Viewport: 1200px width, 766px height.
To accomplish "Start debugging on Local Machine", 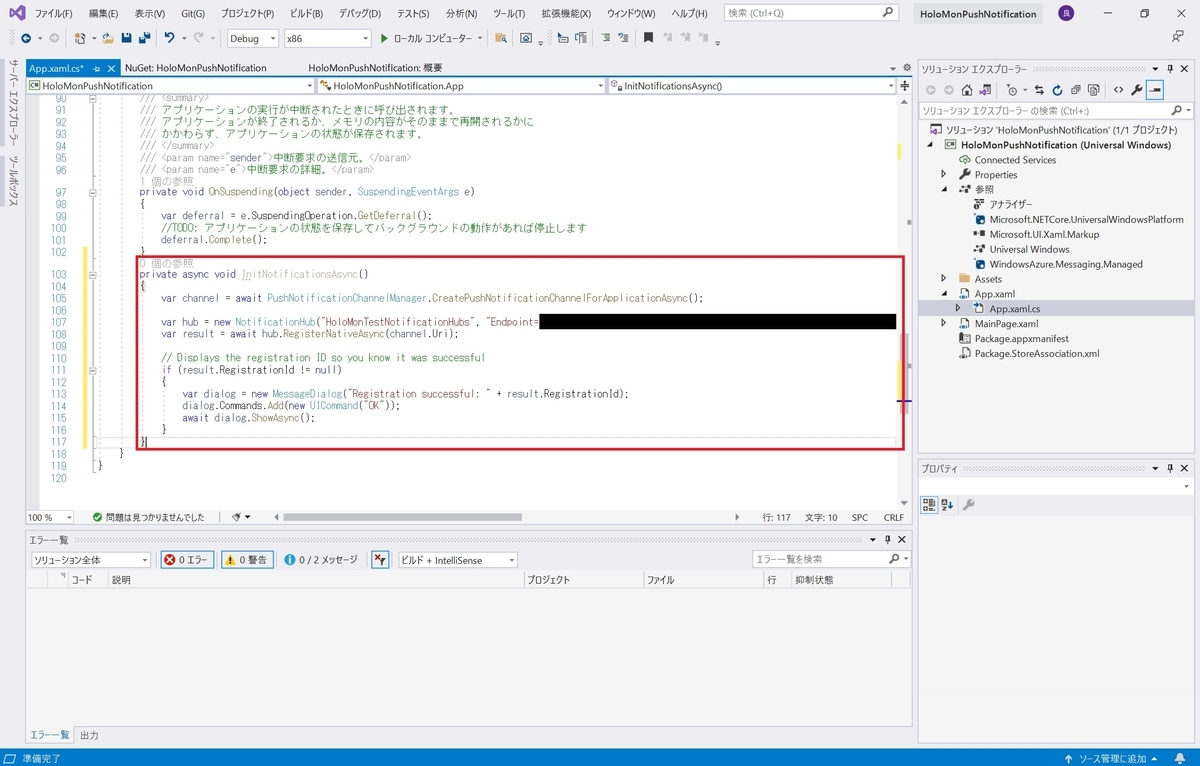I will [x=427, y=38].
